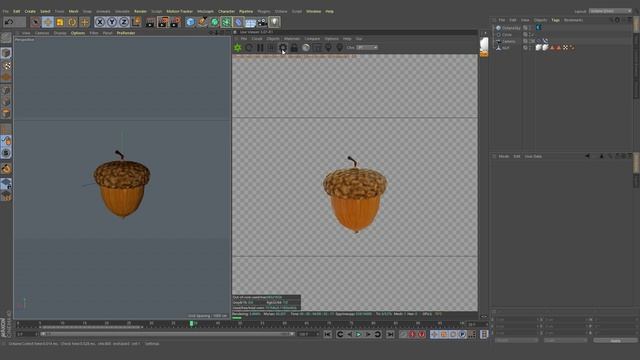Open the Chn channel dropdown
The width and height of the screenshot is (640, 360).
(x=367, y=48)
